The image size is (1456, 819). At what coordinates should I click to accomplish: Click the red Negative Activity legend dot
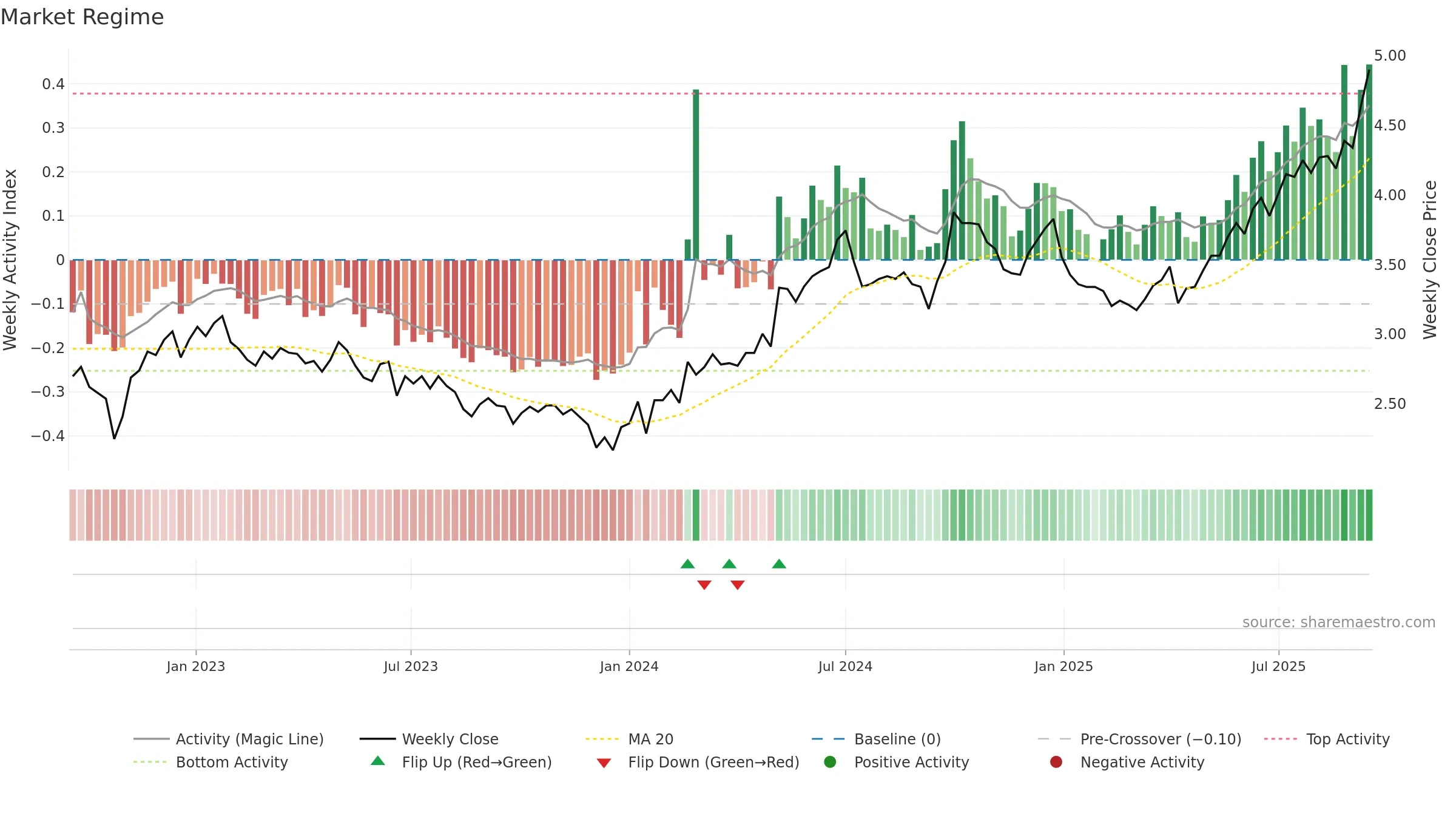(1056, 762)
